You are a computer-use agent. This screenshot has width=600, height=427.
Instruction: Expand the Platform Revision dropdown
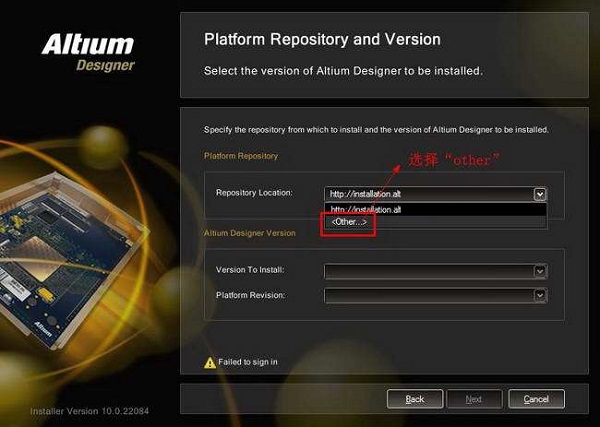click(x=540, y=295)
